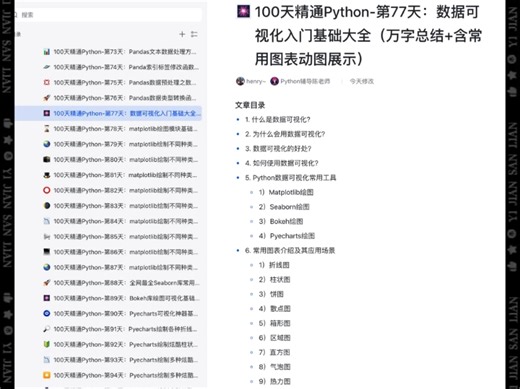Jump to 4. 如何使用数据可视化?
The height and width of the screenshot is (389, 520).
coord(282,163)
